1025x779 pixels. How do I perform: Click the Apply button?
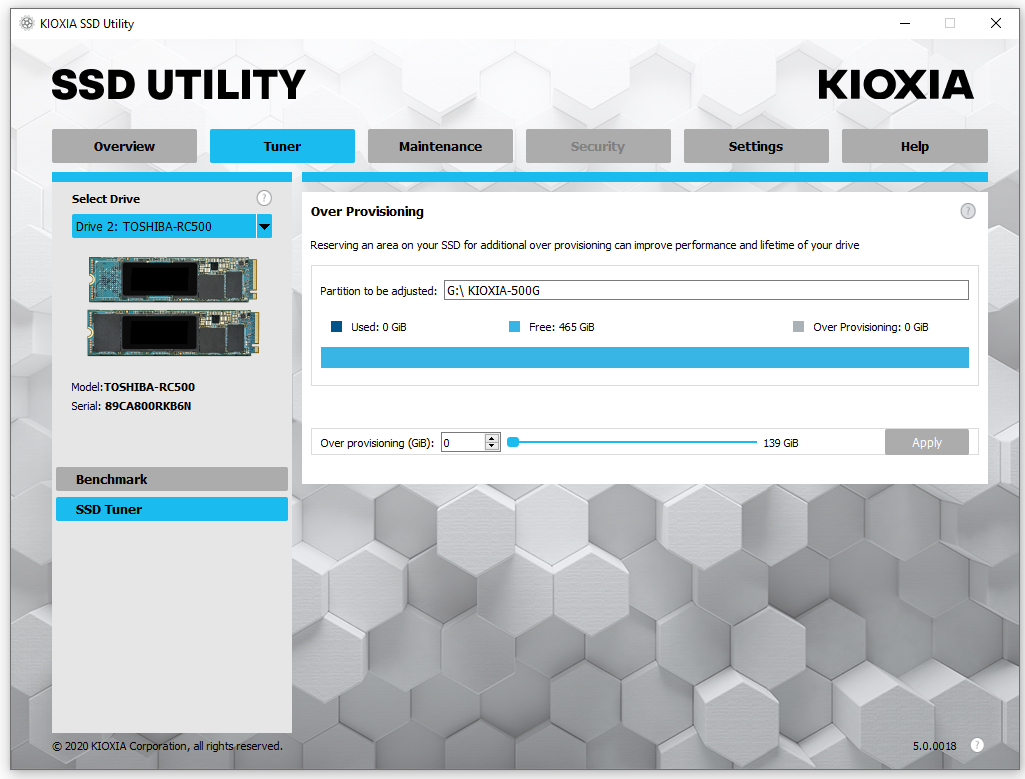[927, 442]
